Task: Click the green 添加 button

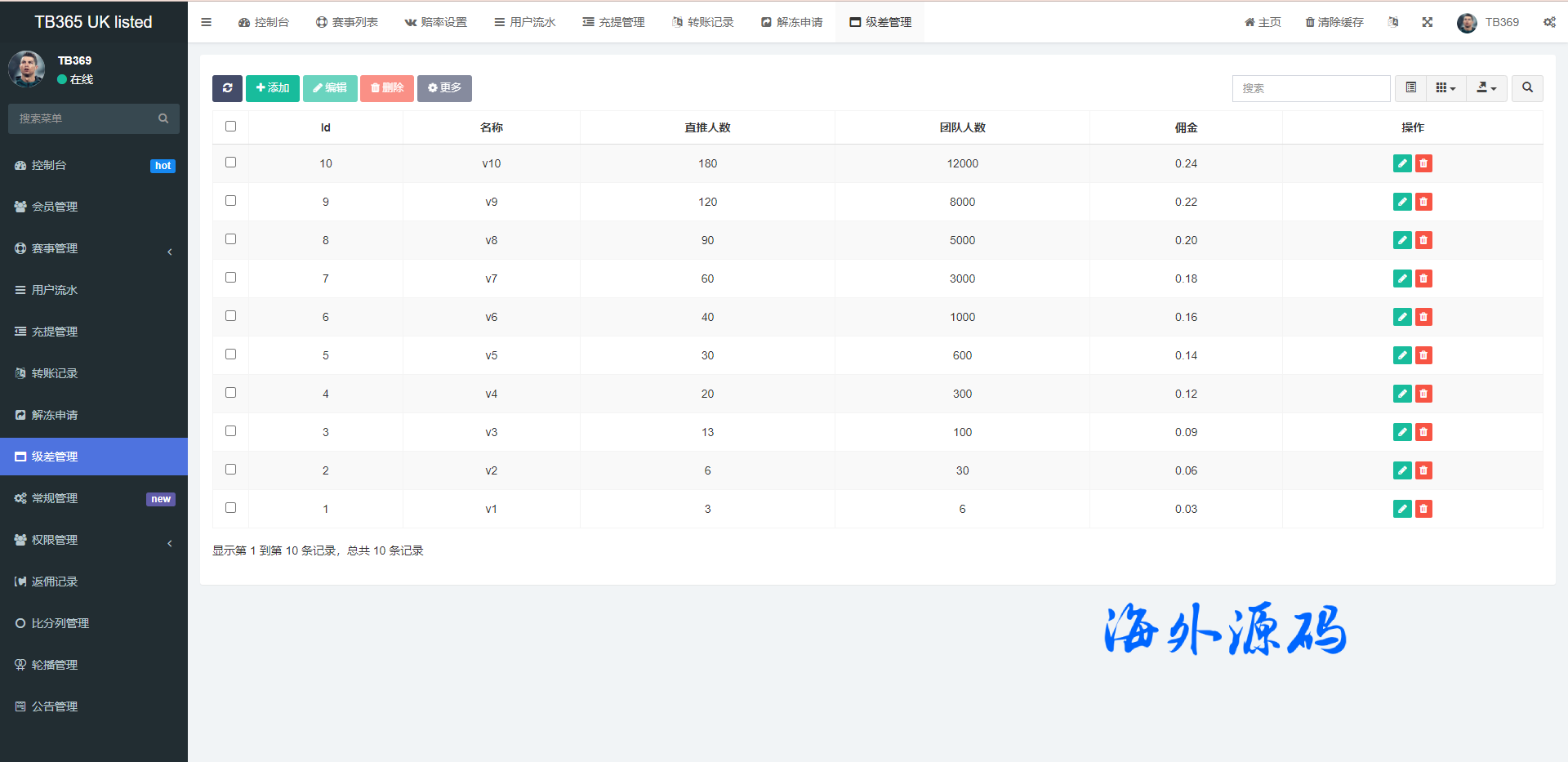Action: pyautogui.click(x=273, y=88)
